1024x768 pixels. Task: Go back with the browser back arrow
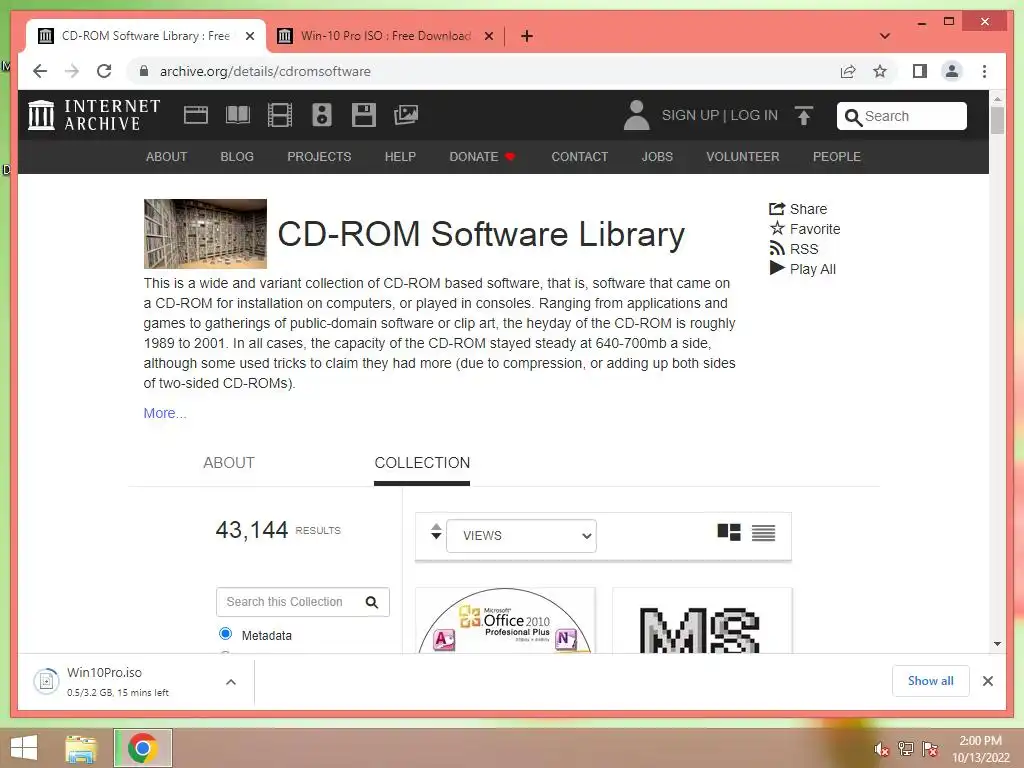pos(40,71)
